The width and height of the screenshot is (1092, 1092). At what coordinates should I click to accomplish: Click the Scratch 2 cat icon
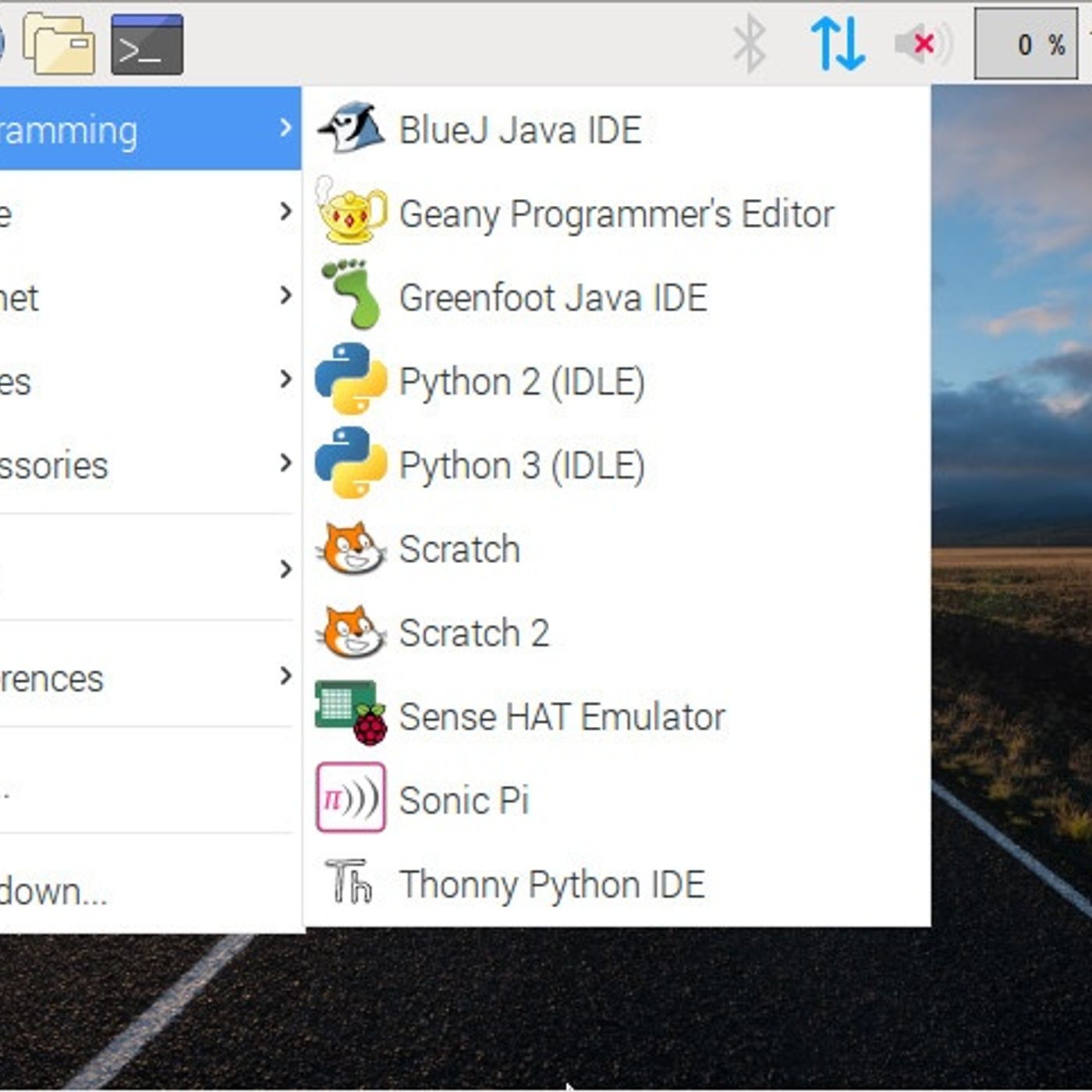pyautogui.click(x=351, y=632)
